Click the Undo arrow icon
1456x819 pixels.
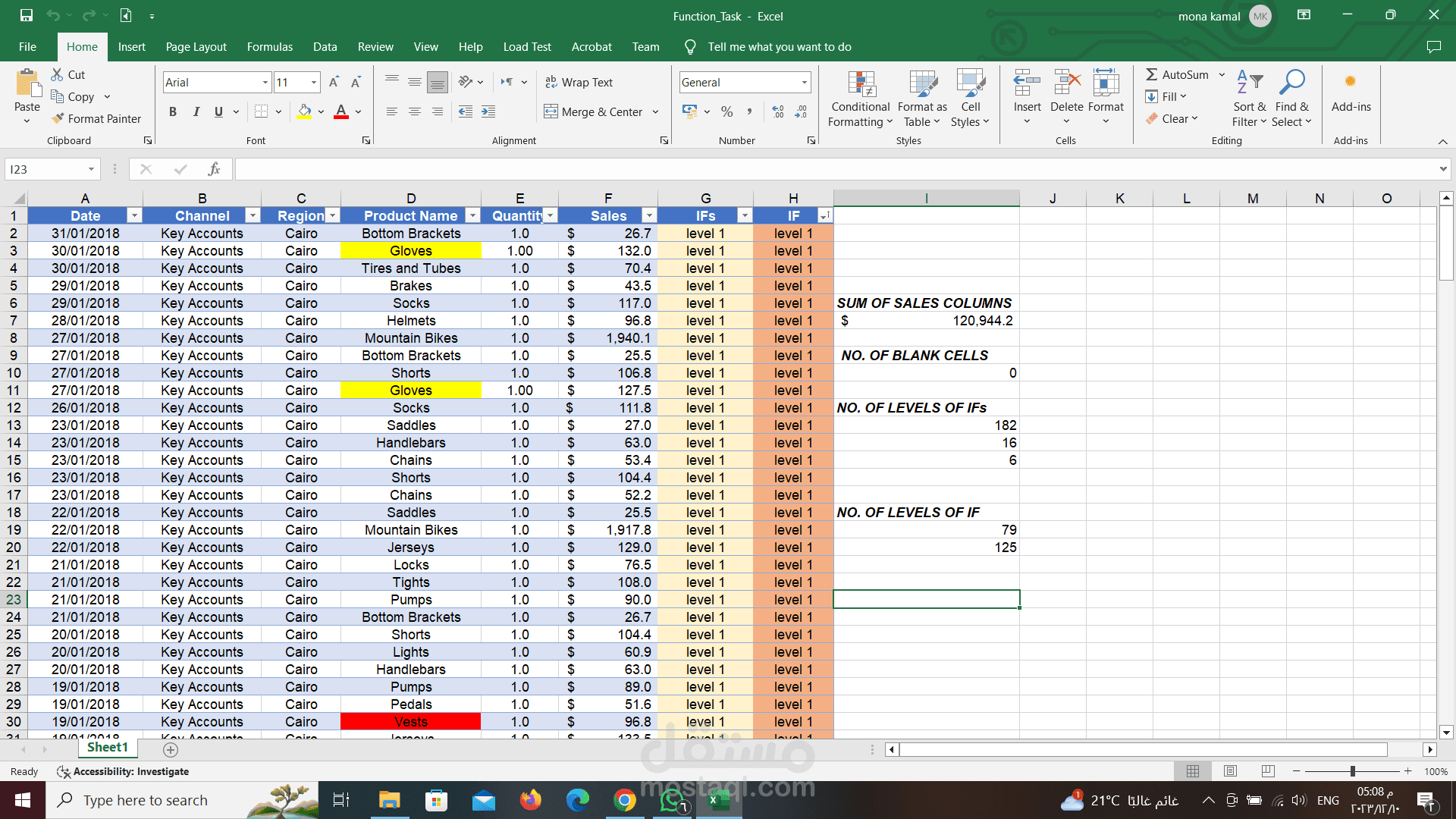click(53, 15)
